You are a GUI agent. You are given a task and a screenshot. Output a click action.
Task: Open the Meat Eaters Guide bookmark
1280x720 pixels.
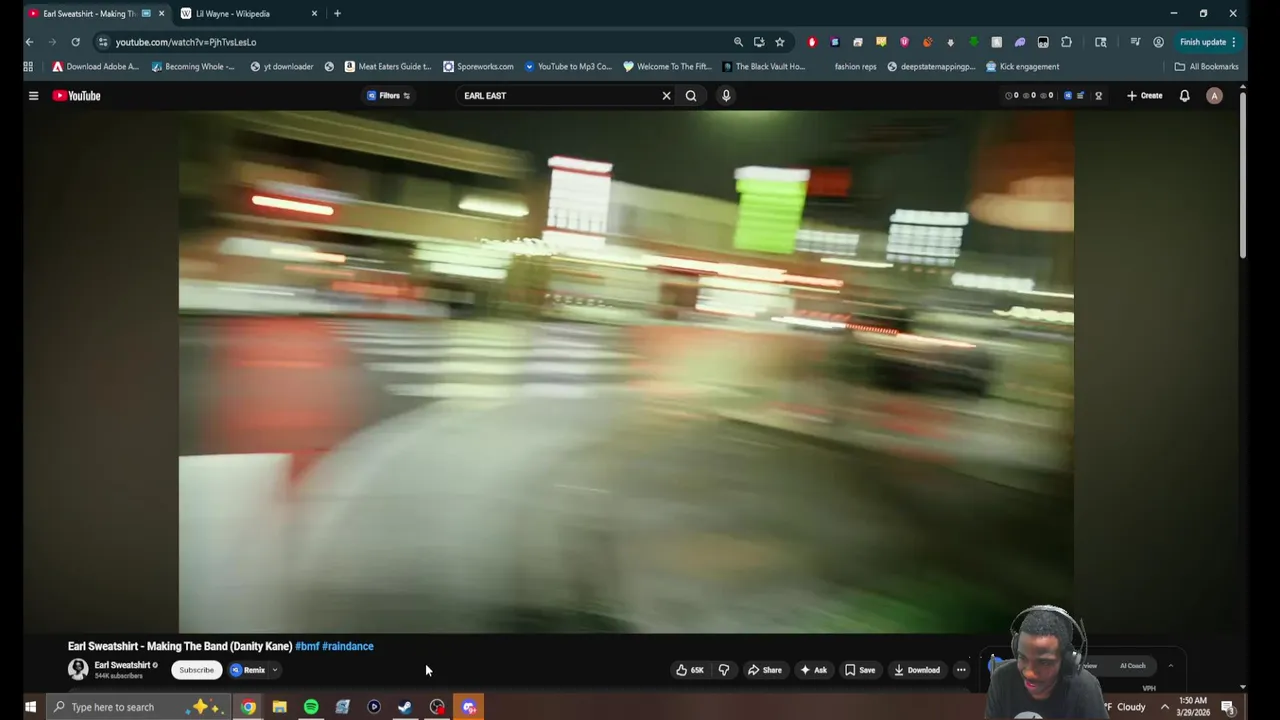(x=387, y=67)
